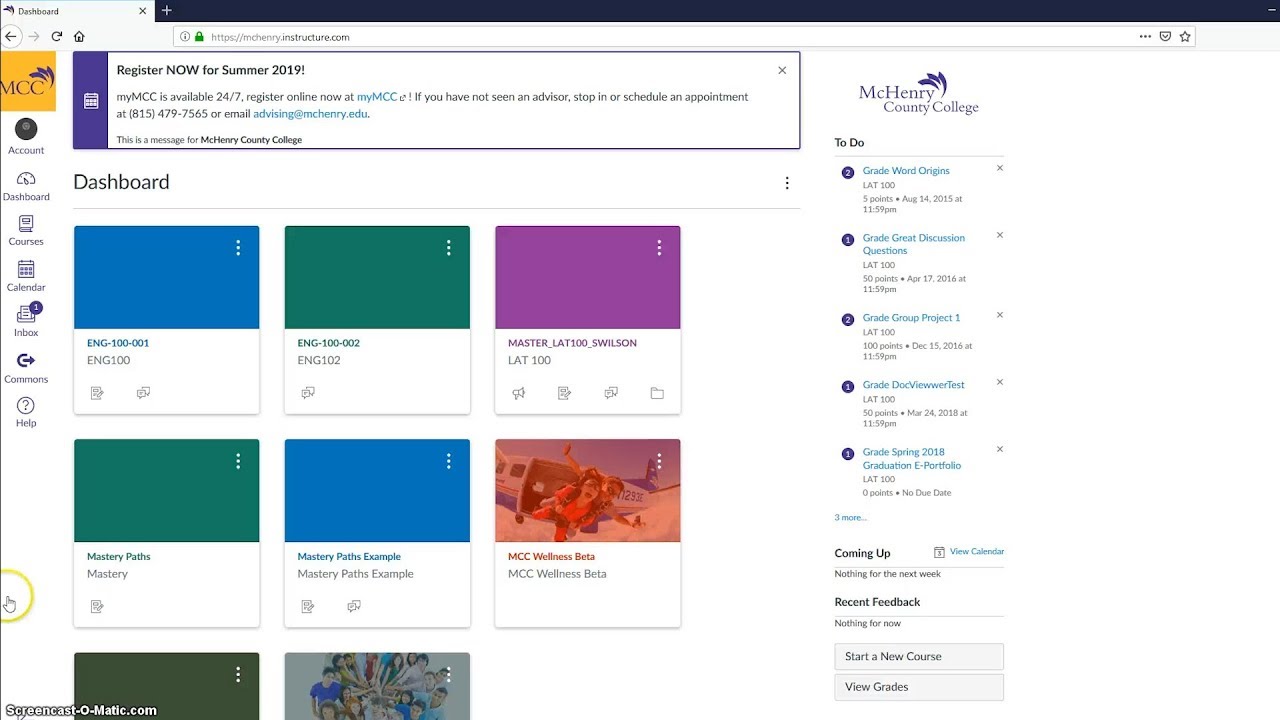Open options menu on Mastery Paths card
Viewport: 1280px width, 720px height.
[x=238, y=461]
